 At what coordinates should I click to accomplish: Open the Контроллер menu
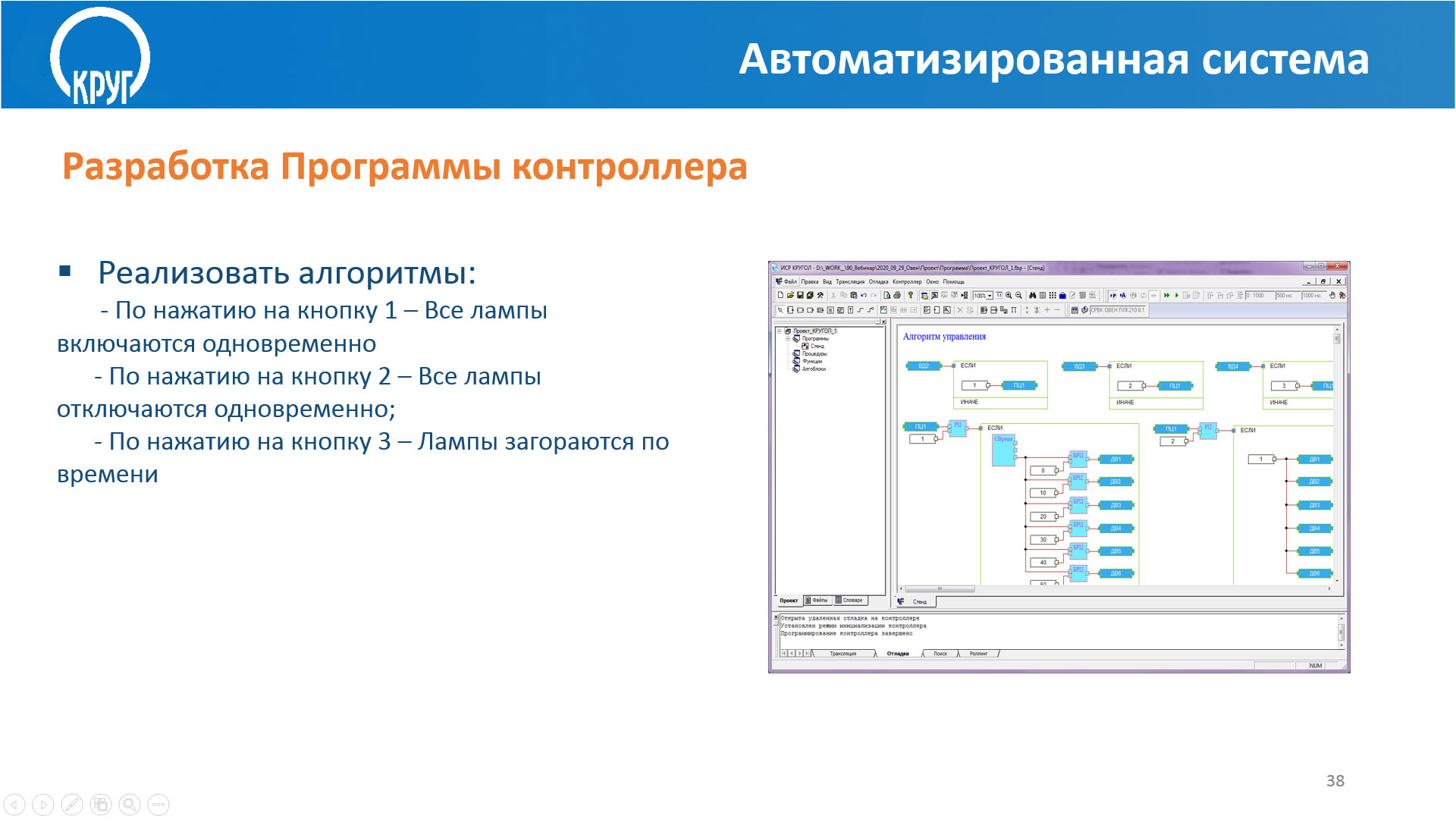click(907, 281)
